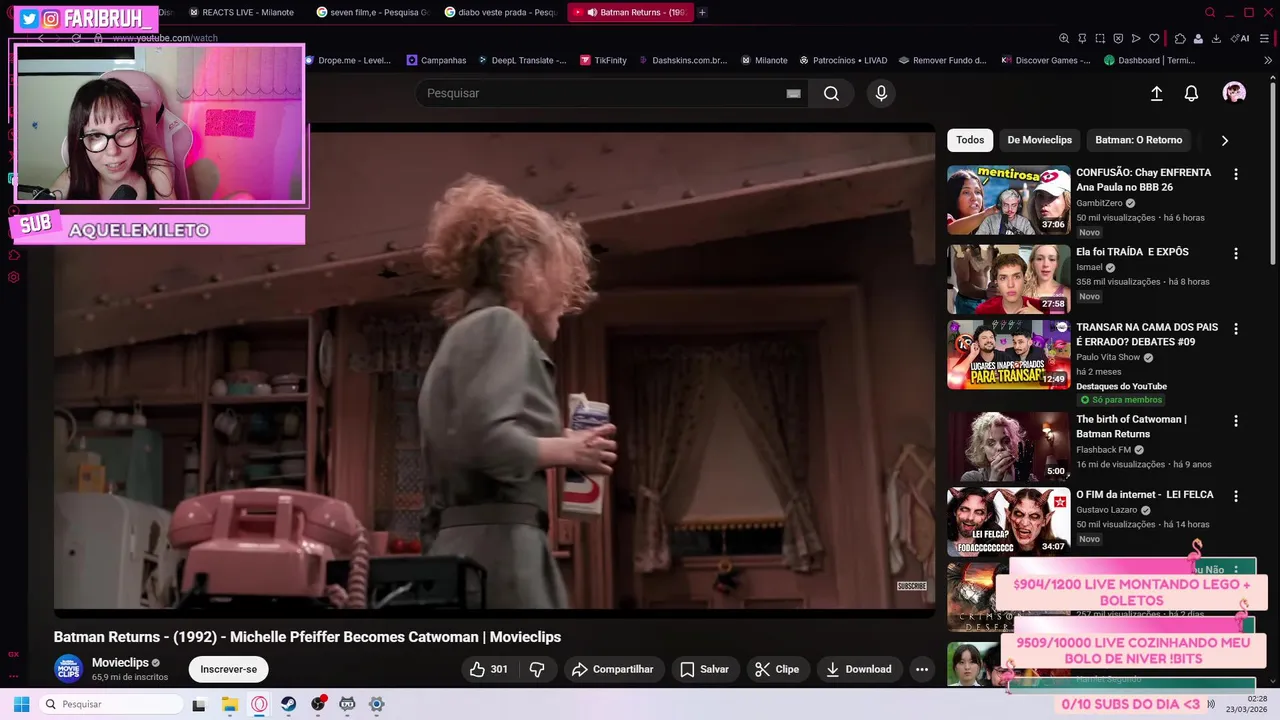Start voice search with the microphone icon
Image resolution: width=1280 pixels, height=720 pixels.
point(881,93)
